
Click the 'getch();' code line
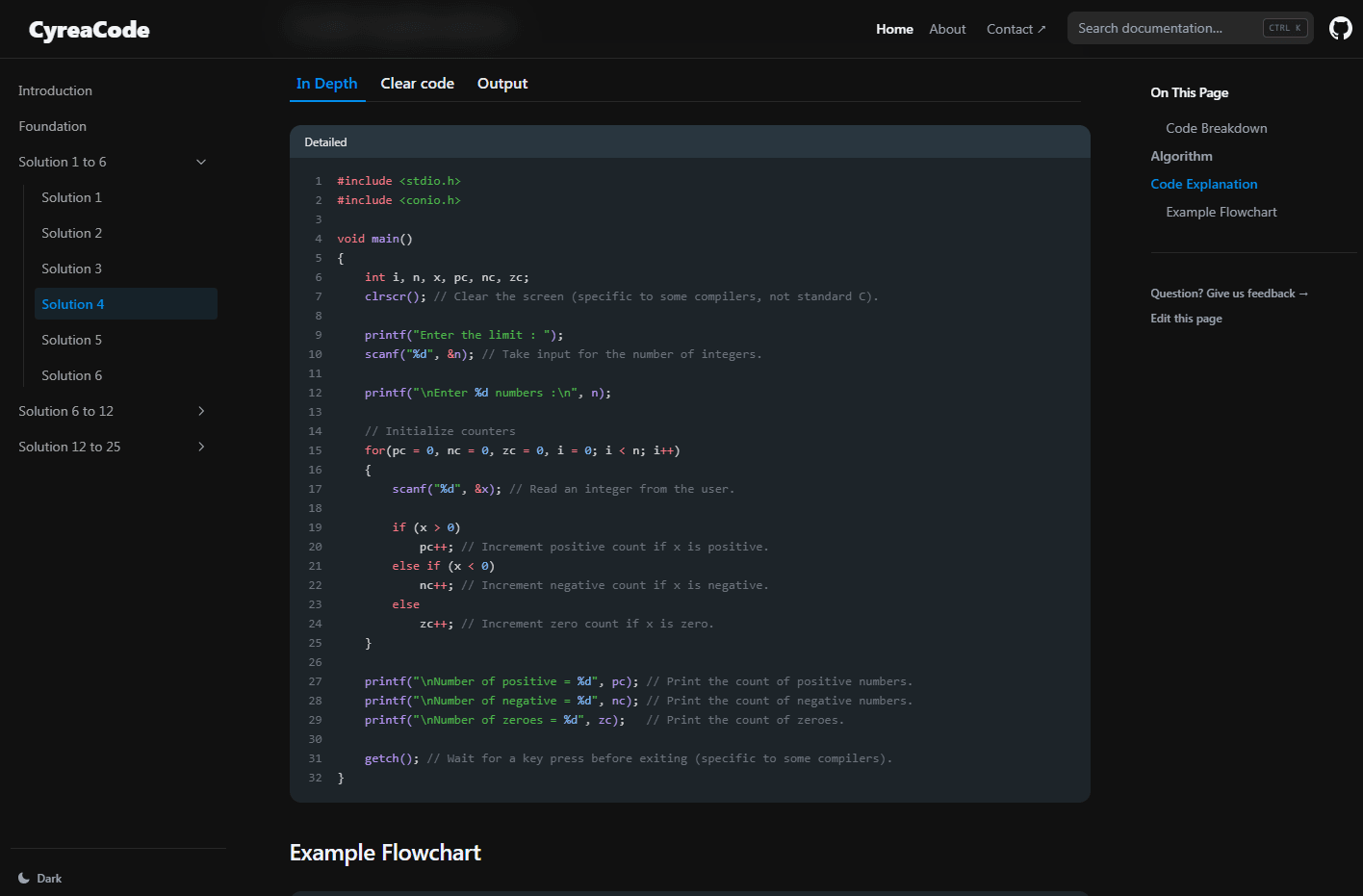629,758
